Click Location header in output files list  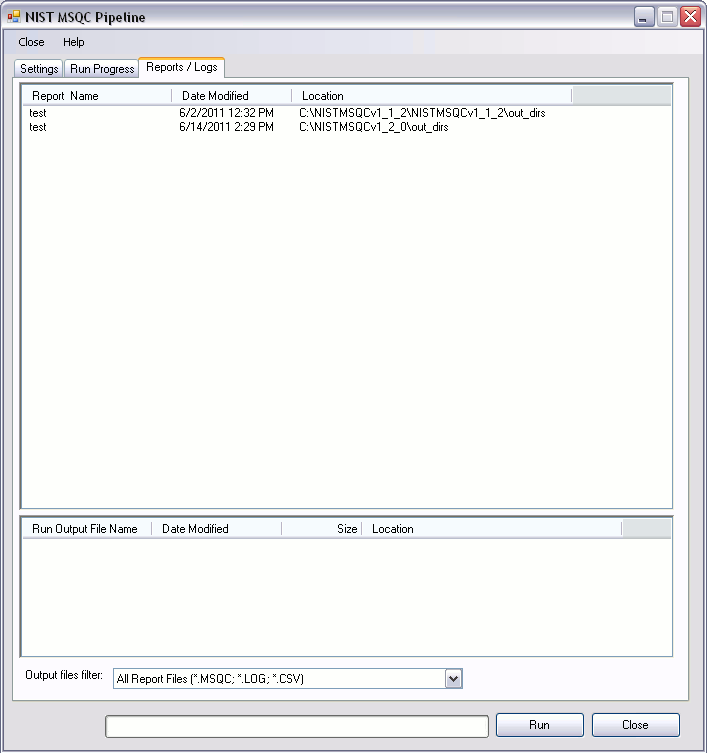point(490,529)
